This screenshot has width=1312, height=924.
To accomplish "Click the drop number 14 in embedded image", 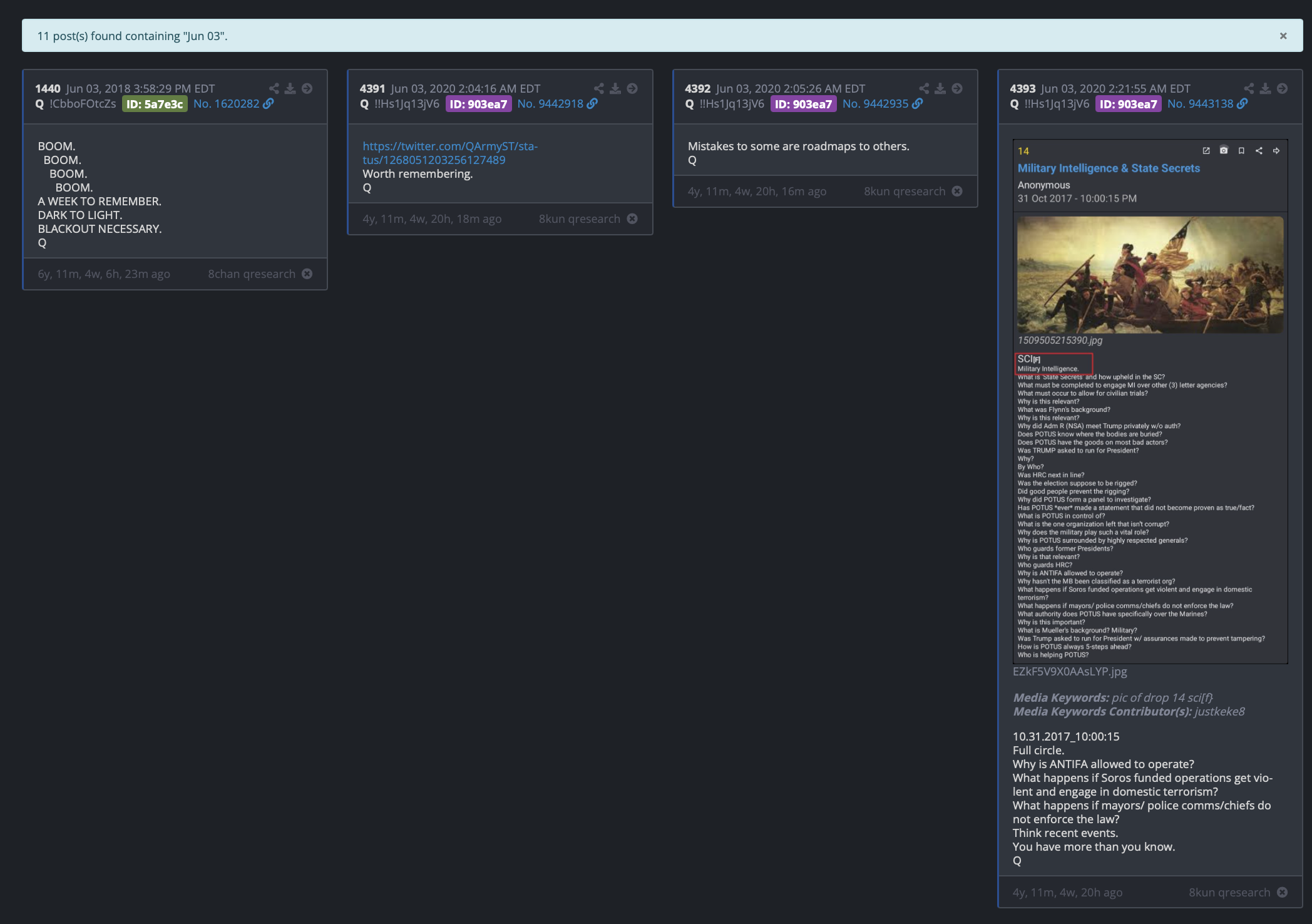I will tap(1023, 151).
